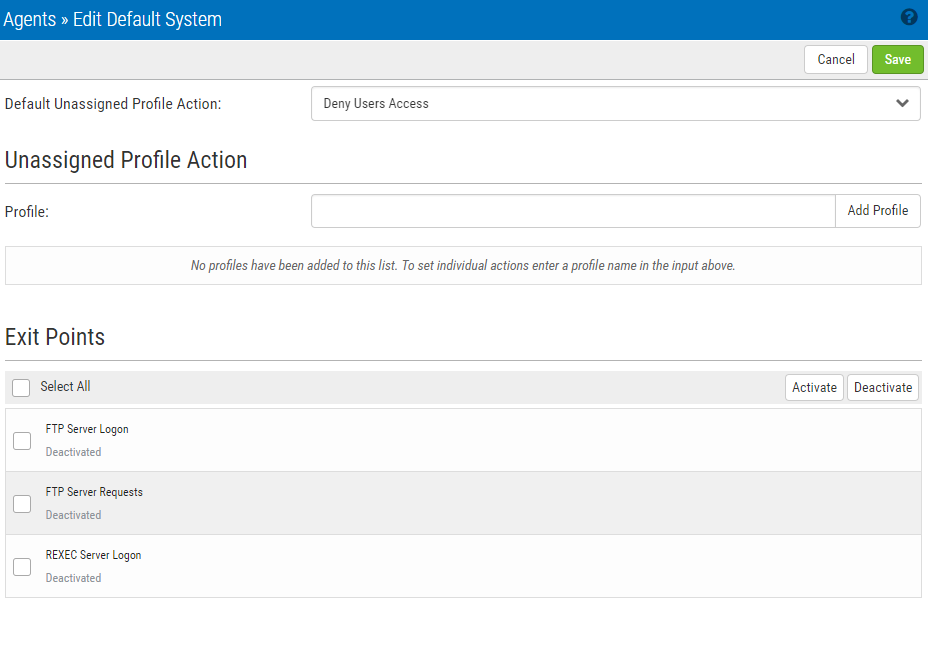Screen dimensions: 928x668
Task: Click the Select All label text
Action: point(65,387)
